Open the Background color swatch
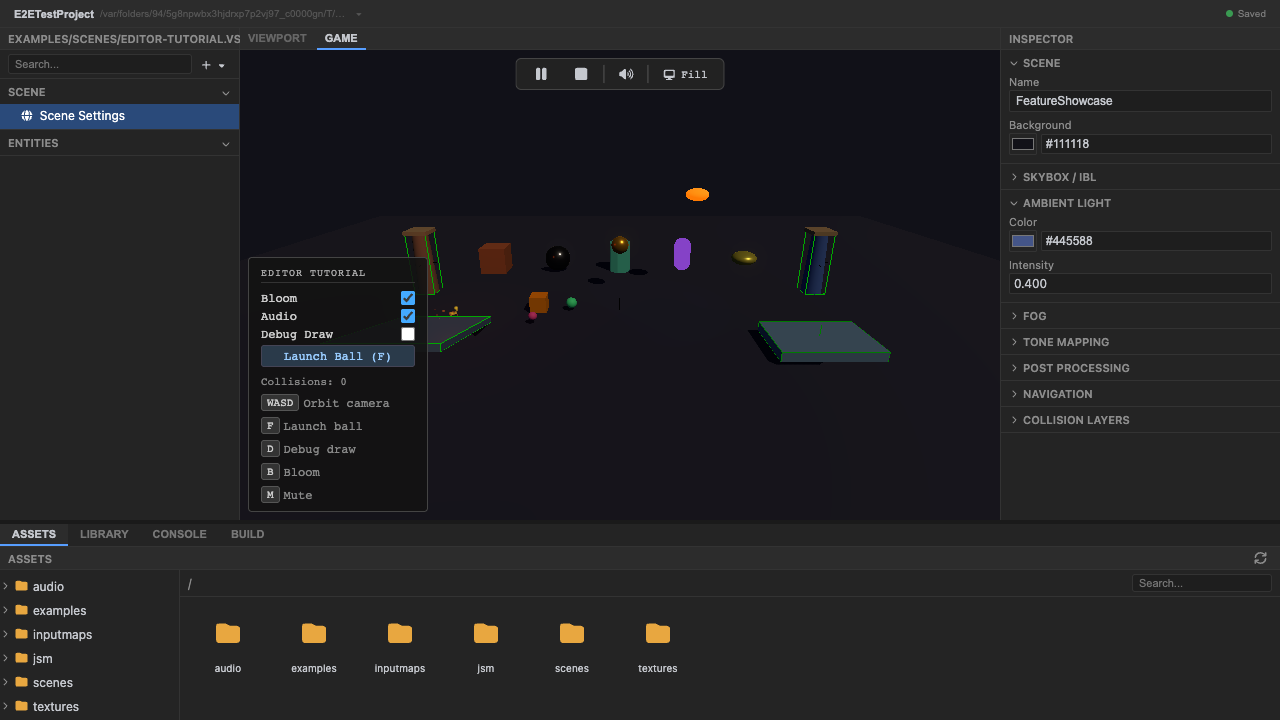This screenshot has height=720, width=1280. (x=1023, y=144)
